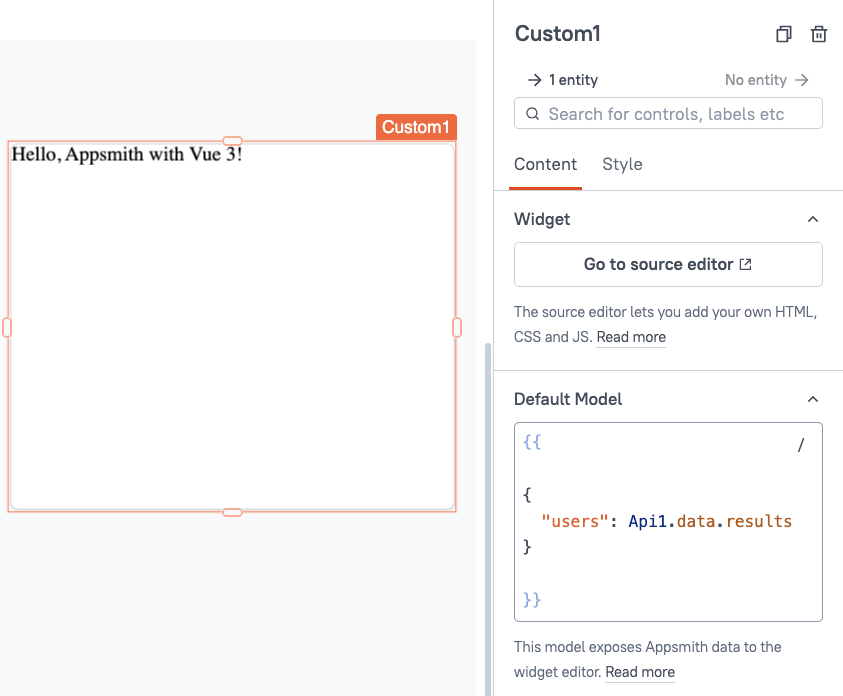The width and height of the screenshot is (843, 696).
Task: Open Read more about exposing Appsmith data
Action: point(639,672)
